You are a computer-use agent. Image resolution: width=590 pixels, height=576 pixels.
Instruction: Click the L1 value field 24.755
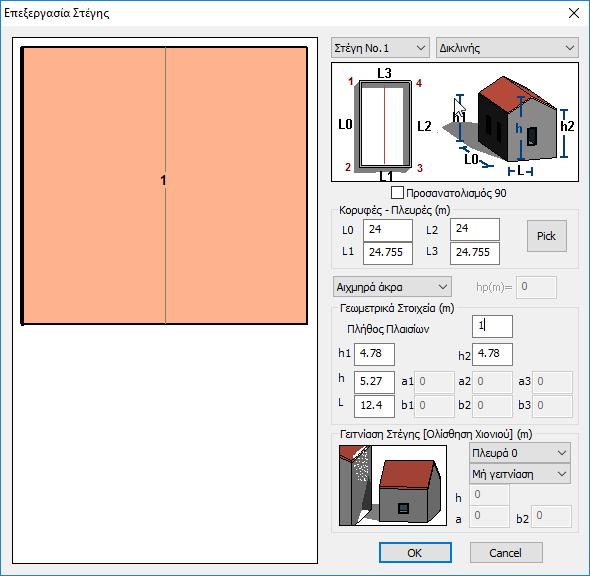[388, 253]
